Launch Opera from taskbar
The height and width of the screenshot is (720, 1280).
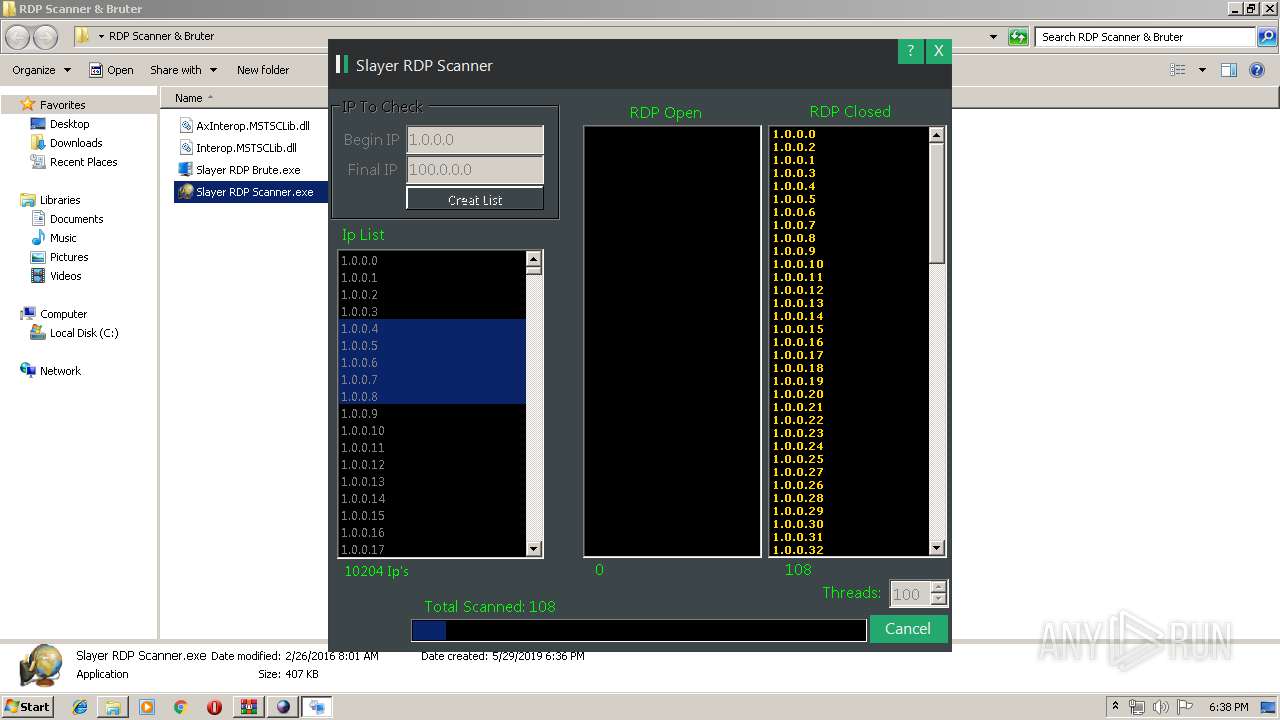(x=214, y=707)
